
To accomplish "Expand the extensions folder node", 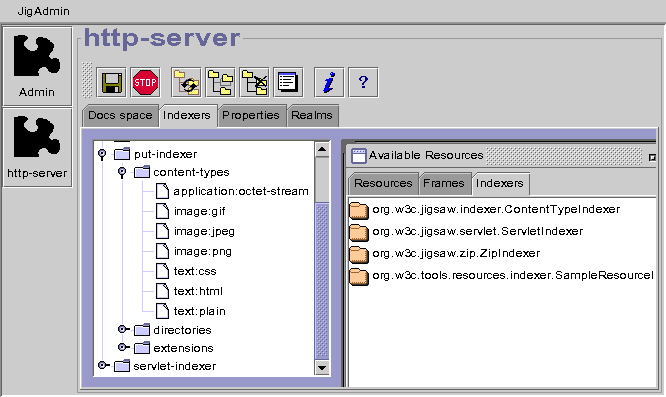I will point(123,347).
